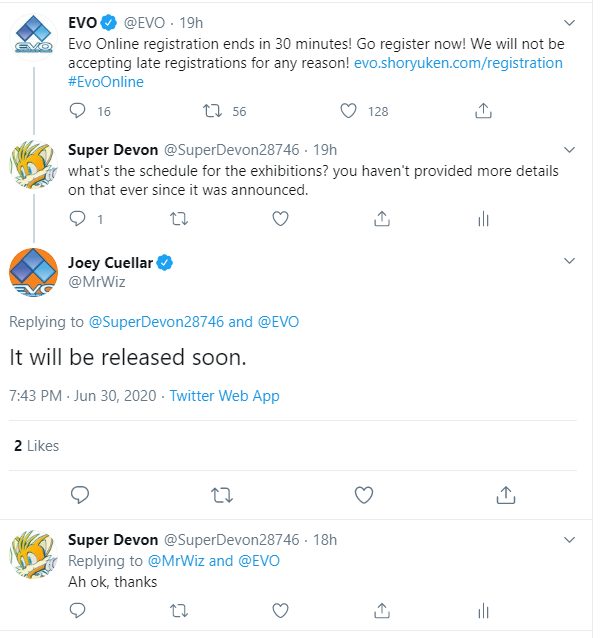Image resolution: width=607 pixels, height=638 pixels.
Task: Expand Joey Cuellar tweet's more menu chevron
Action: tap(570, 260)
